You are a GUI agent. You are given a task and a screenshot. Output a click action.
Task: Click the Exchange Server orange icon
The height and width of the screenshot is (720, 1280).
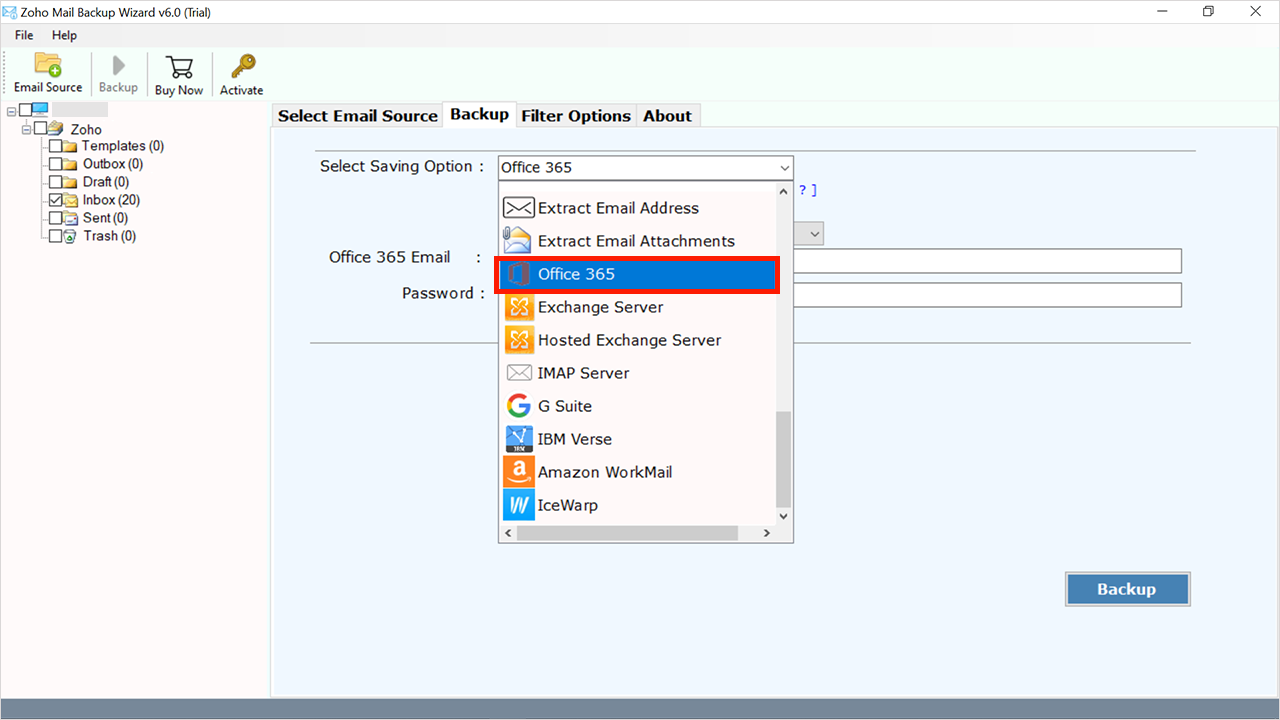click(519, 307)
